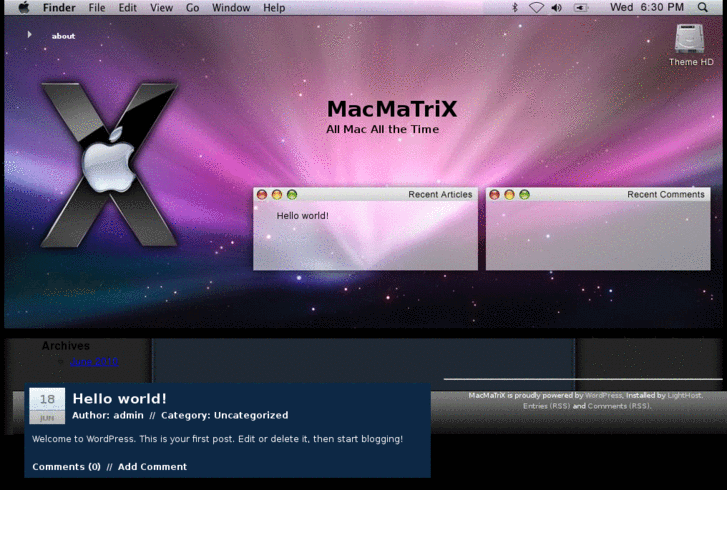
Task: Open Spotlight search magnifier icon
Action: 702,7
